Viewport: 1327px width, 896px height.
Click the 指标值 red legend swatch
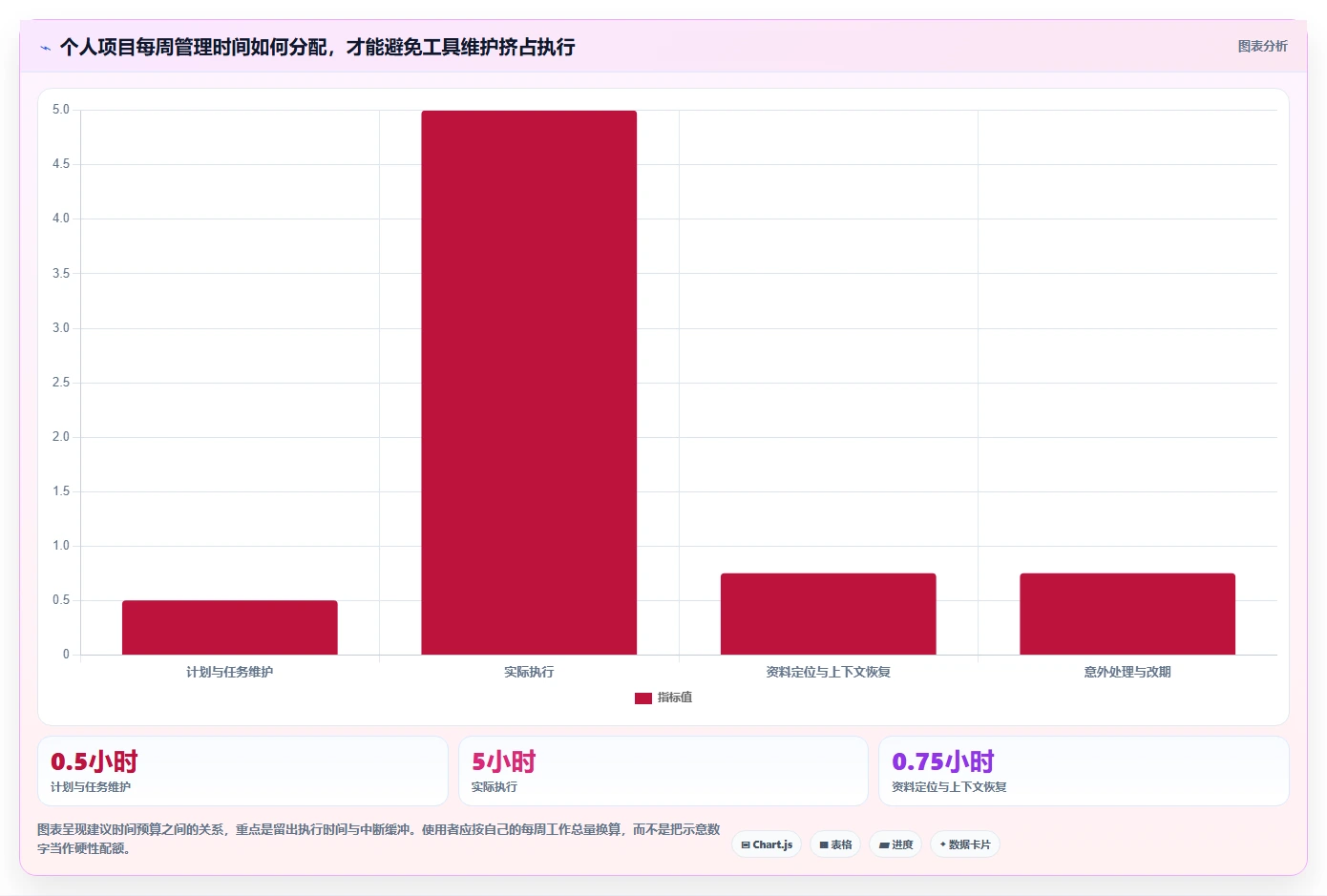pyautogui.click(x=643, y=698)
